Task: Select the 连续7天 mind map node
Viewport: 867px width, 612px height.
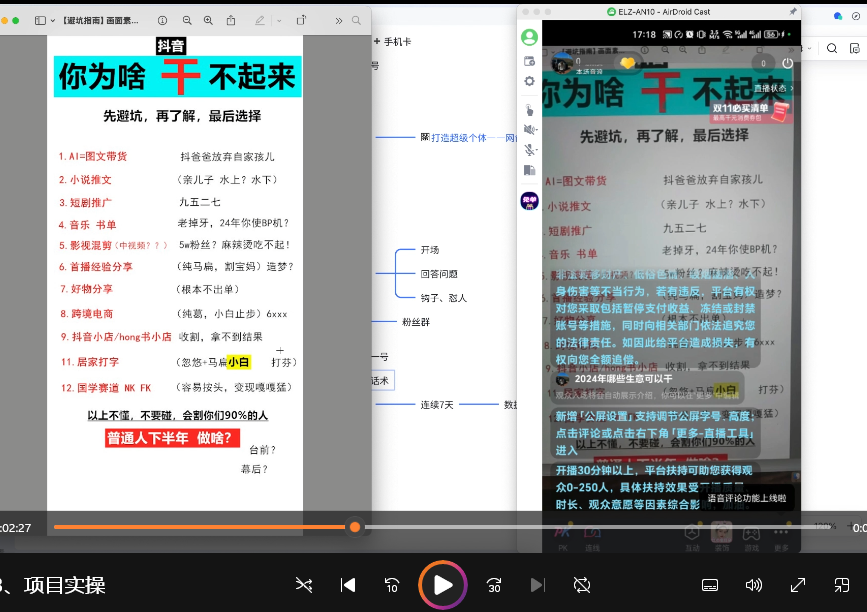Action: pyautogui.click(x=437, y=405)
